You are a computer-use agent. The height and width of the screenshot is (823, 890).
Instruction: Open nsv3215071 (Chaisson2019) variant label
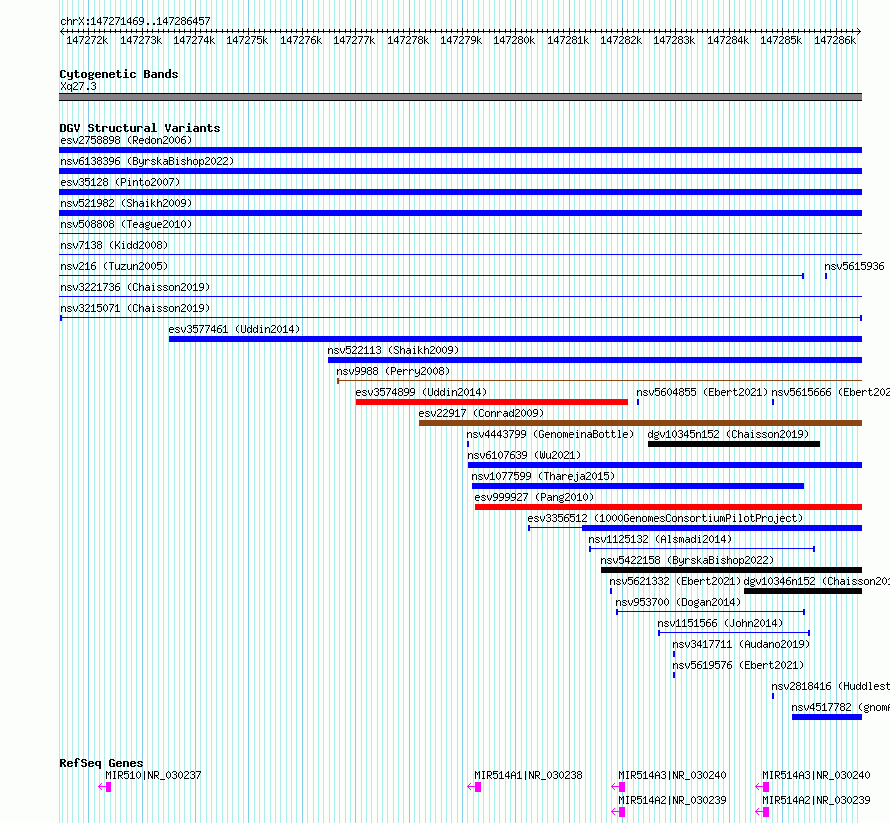[x=135, y=308]
